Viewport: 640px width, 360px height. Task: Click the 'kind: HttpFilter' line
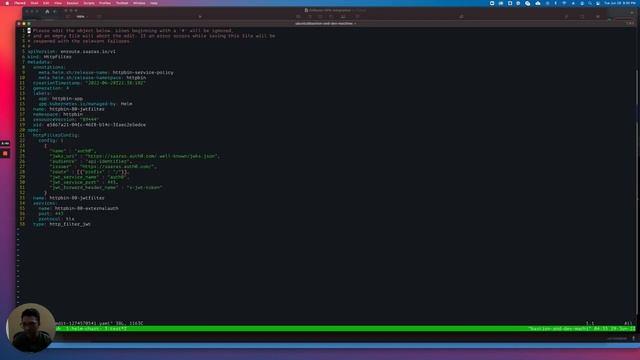50,57
